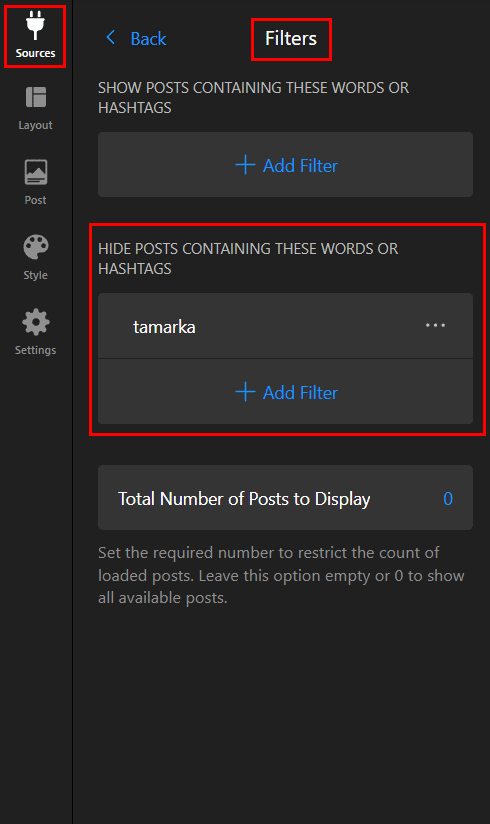
Task: Go back via the Back link
Action: pos(148,38)
